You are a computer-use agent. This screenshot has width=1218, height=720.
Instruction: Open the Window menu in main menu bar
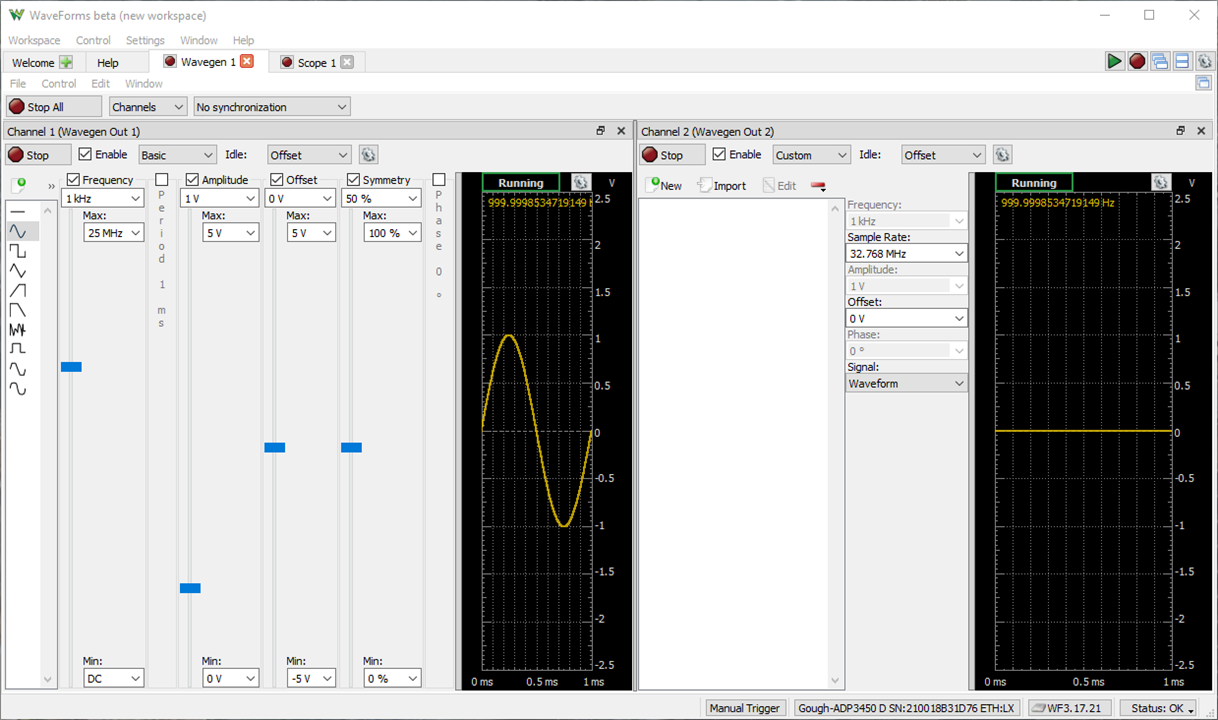coord(198,40)
